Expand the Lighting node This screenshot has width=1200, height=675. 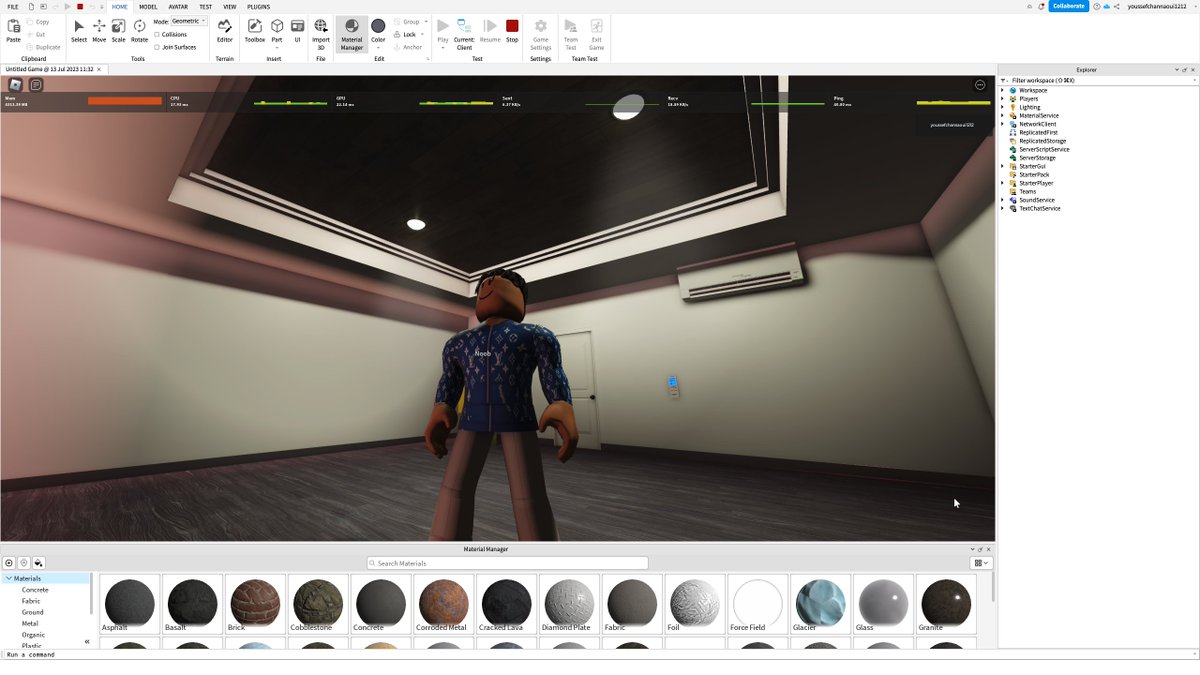coord(1003,107)
